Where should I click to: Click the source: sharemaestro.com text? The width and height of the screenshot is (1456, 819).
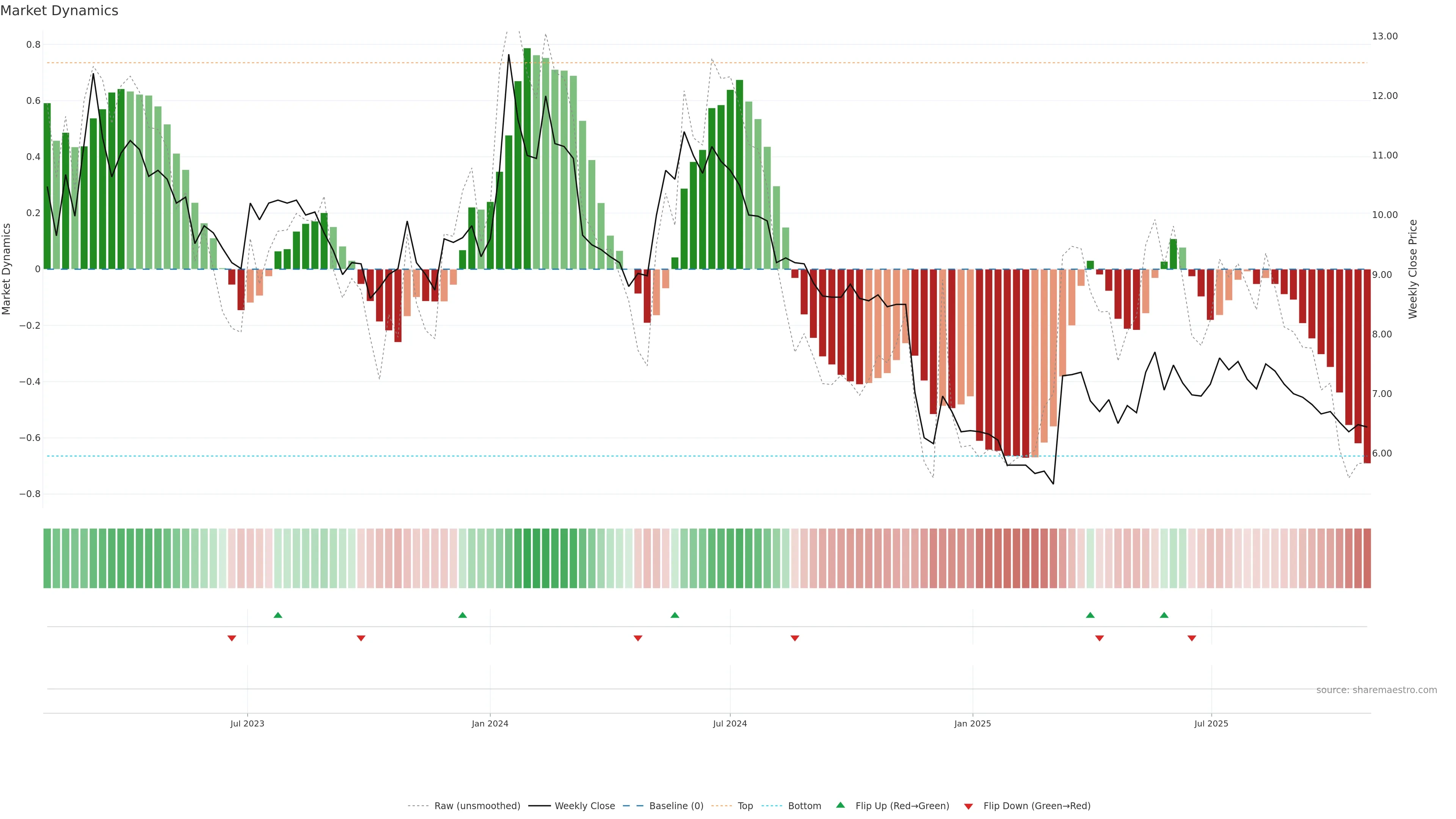click(x=1376, y=690)
